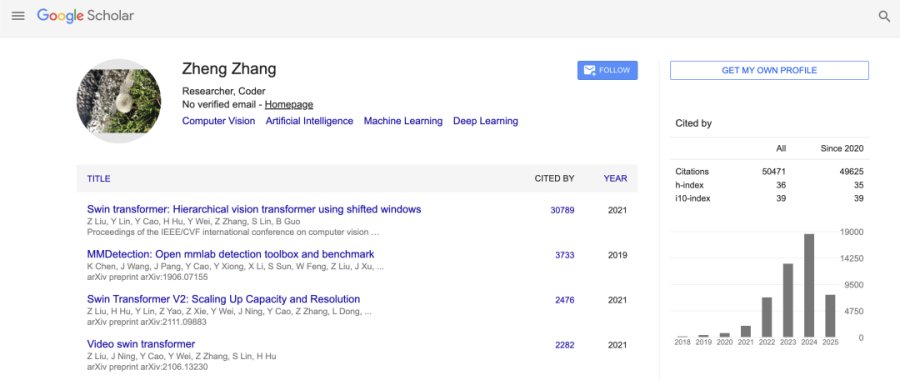Click the Since 2020 column heading
This screenshot has width=900, height=380.
point(842,149)
